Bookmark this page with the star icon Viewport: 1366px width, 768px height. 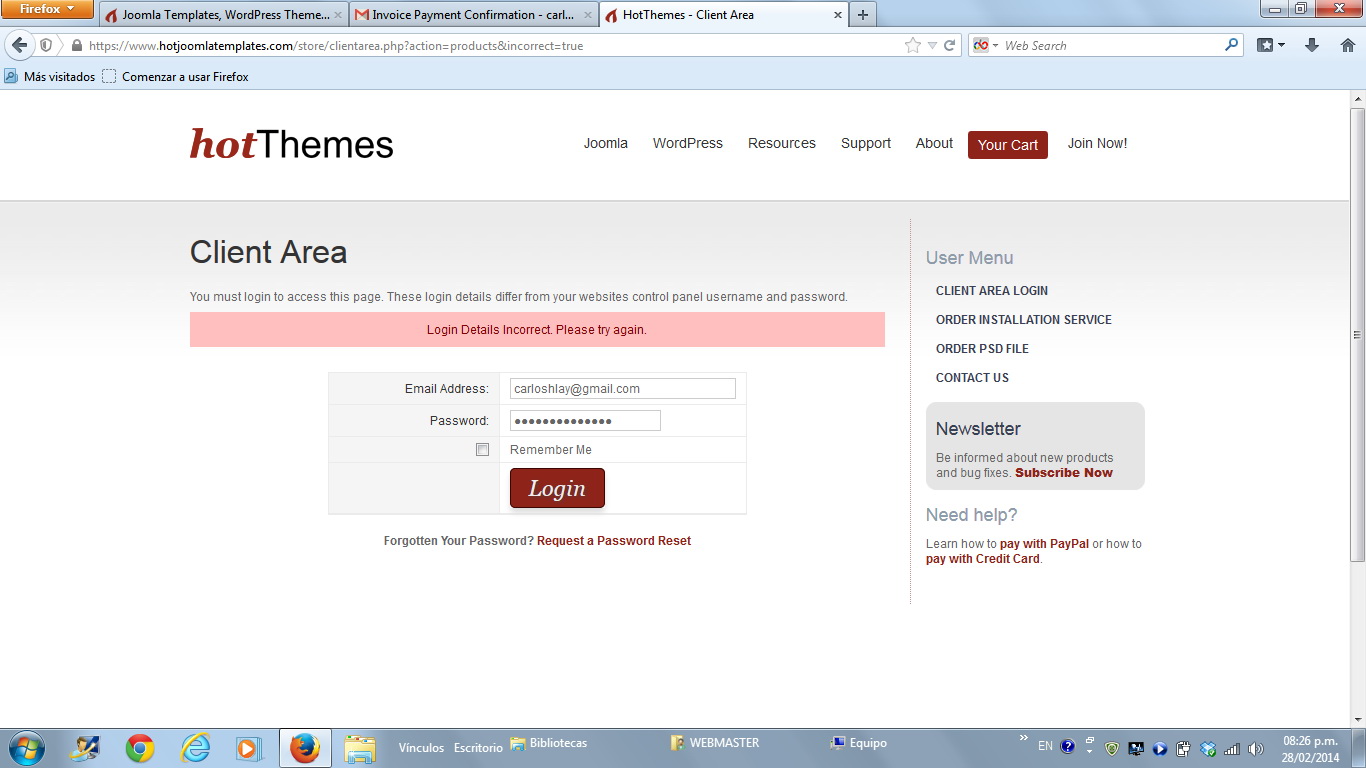point(912,45)
